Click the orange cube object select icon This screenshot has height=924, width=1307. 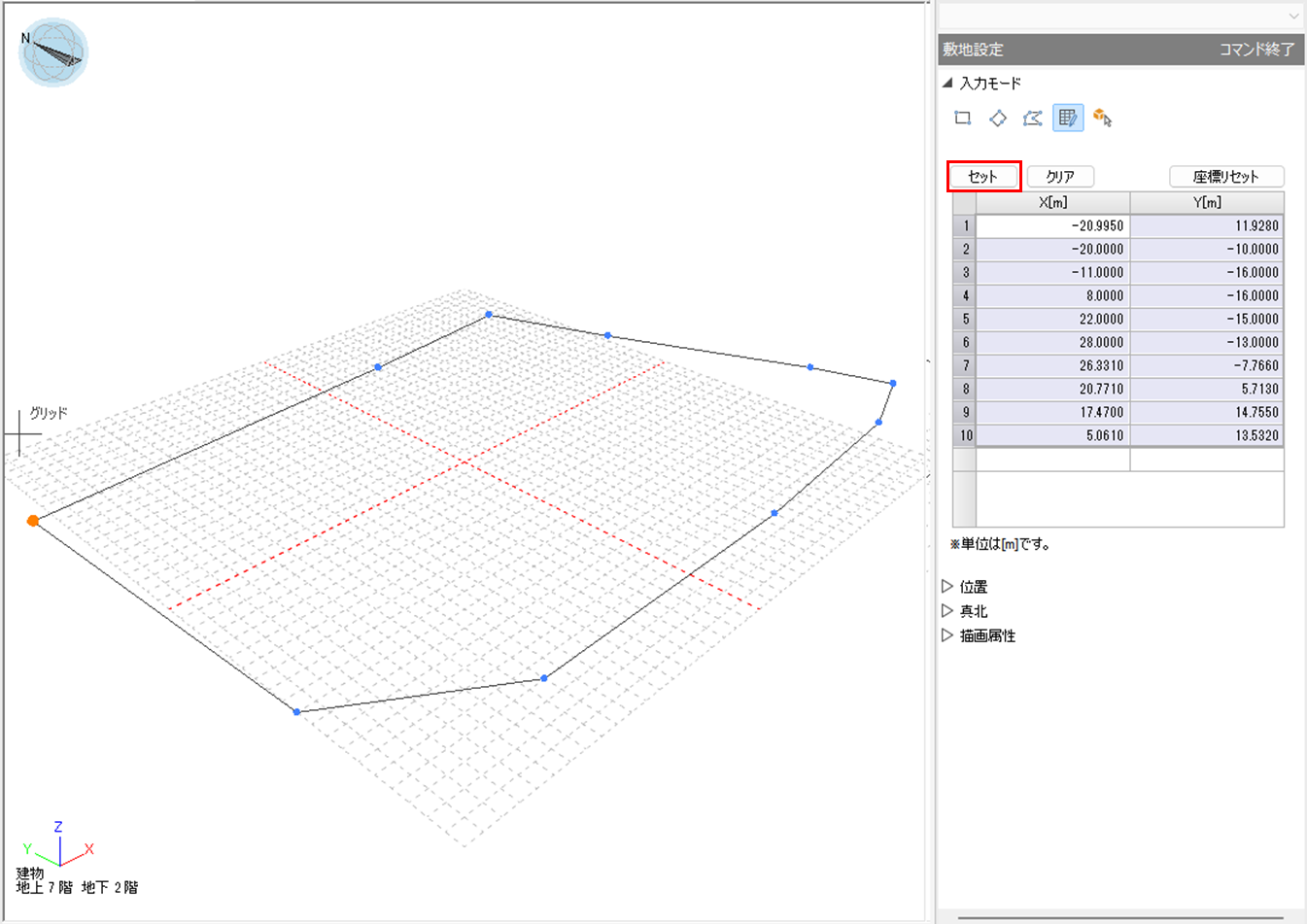tap(1102, 119)
